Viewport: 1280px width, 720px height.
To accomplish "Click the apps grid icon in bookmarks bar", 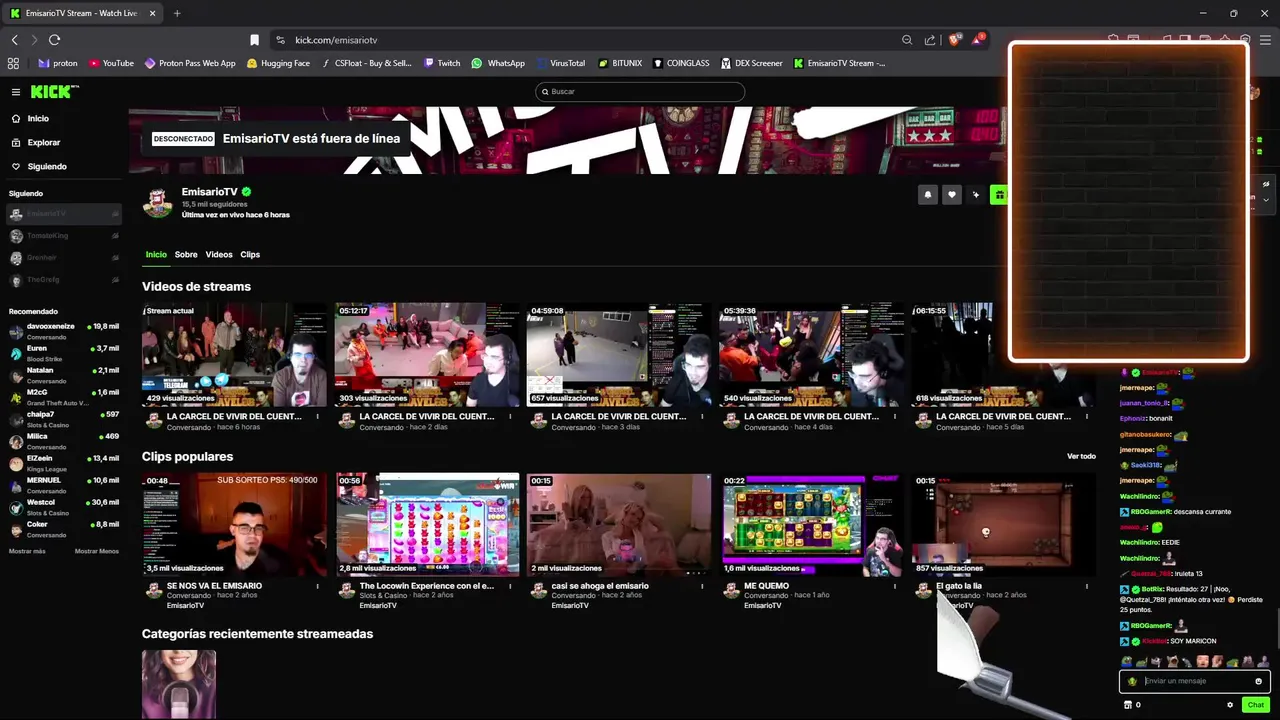I will 13,63.
